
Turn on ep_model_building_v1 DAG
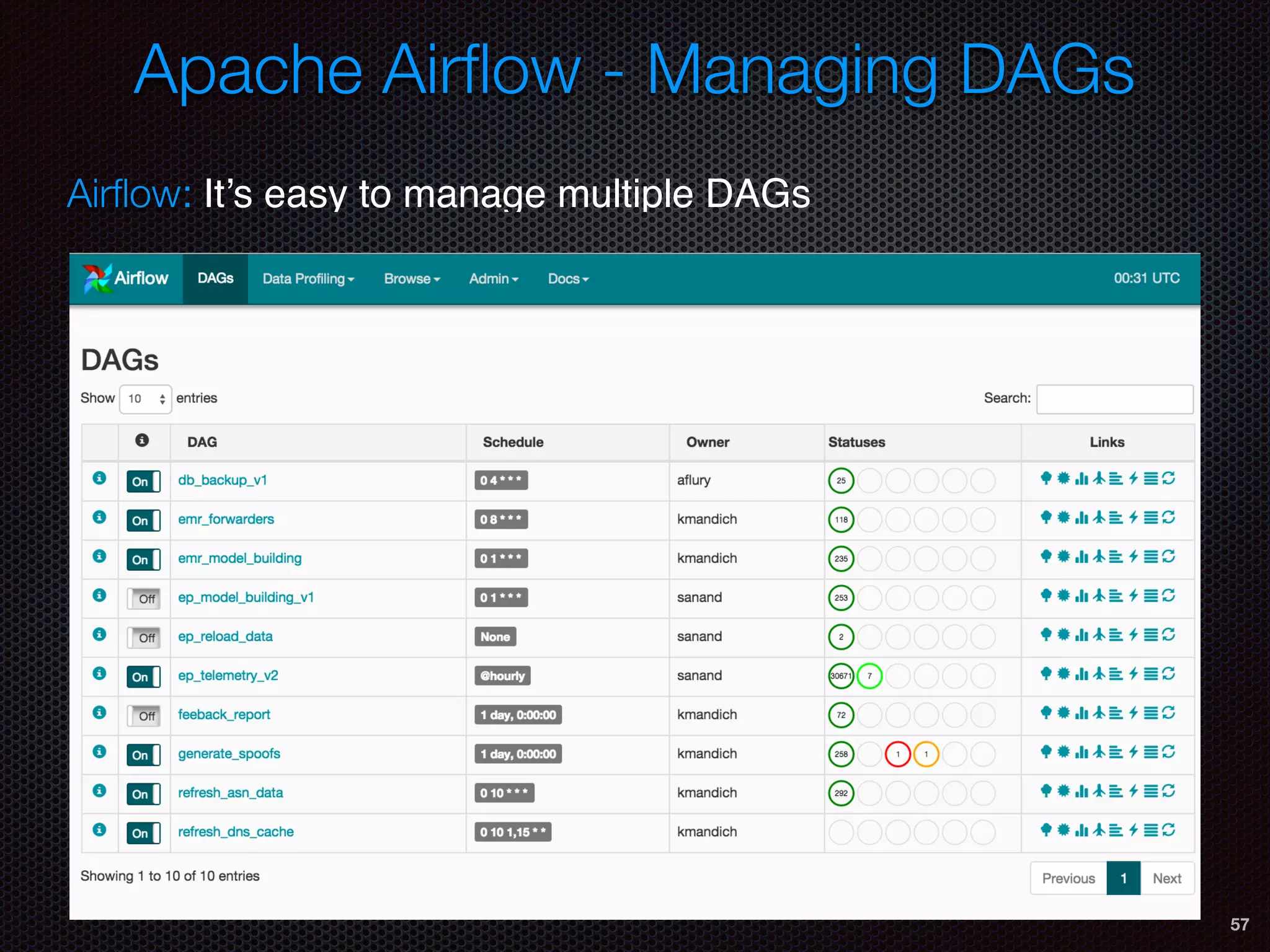pos(144,599)
